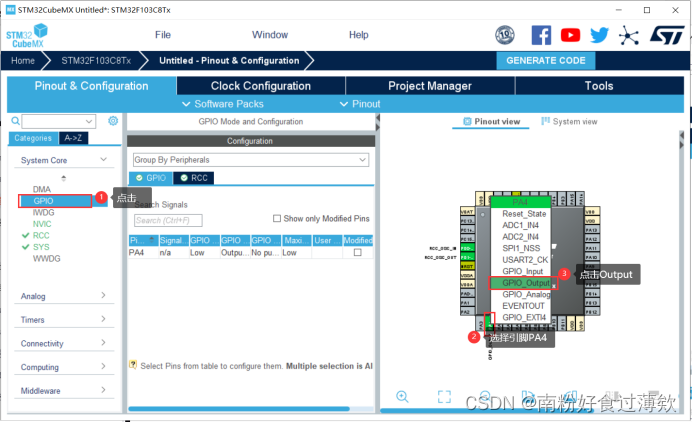Click the GENERATE CODE button

click(x=545, y=60)
